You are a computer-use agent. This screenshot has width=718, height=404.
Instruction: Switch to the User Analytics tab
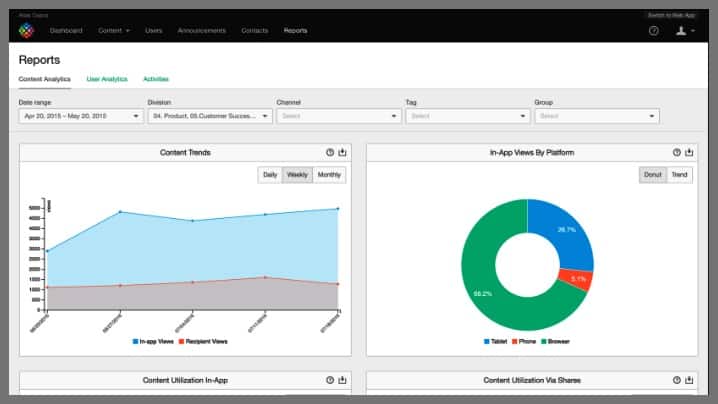[107, 78]
